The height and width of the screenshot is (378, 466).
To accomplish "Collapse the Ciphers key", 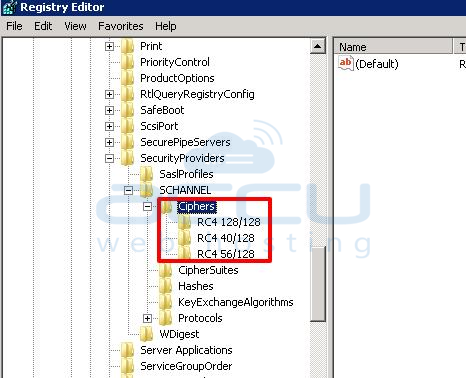I will [147, 206].
